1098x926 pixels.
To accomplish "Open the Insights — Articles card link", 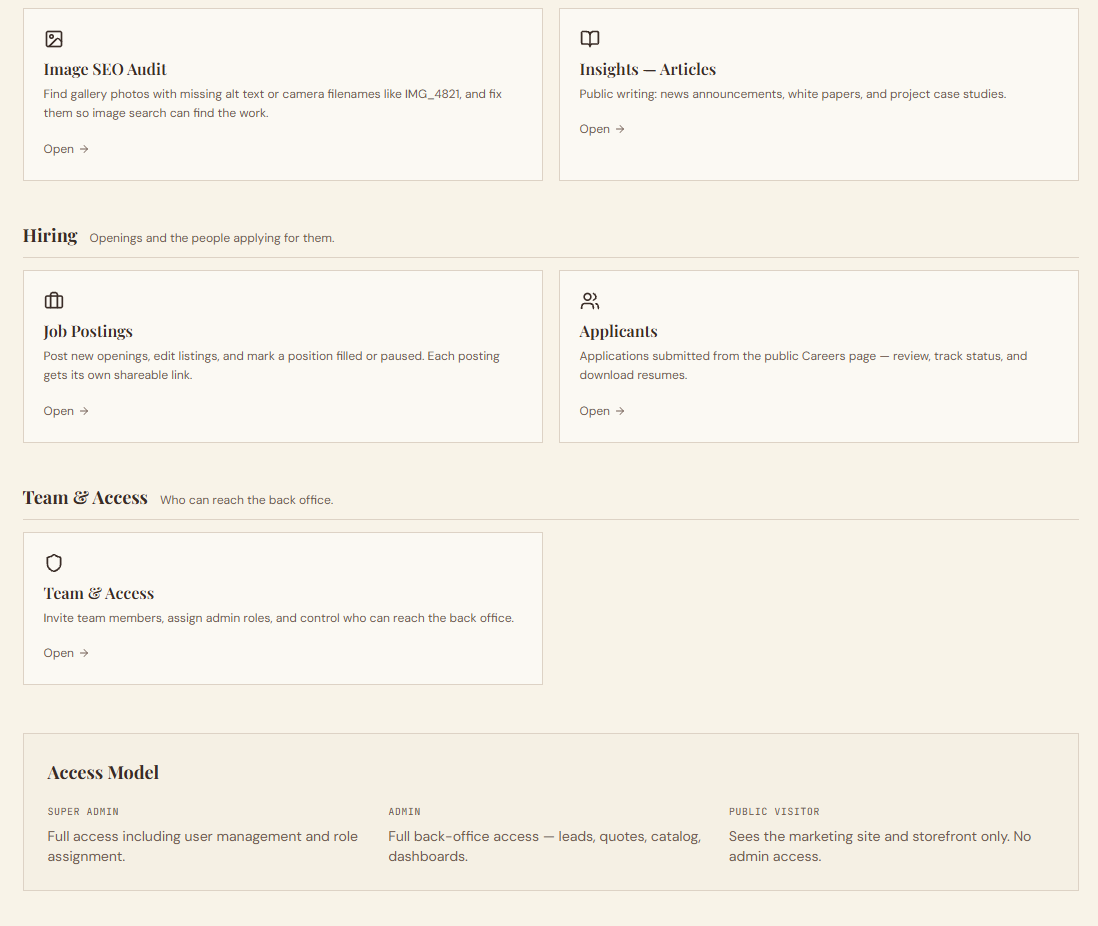I will pyautogui.click(x=602, y=130).
